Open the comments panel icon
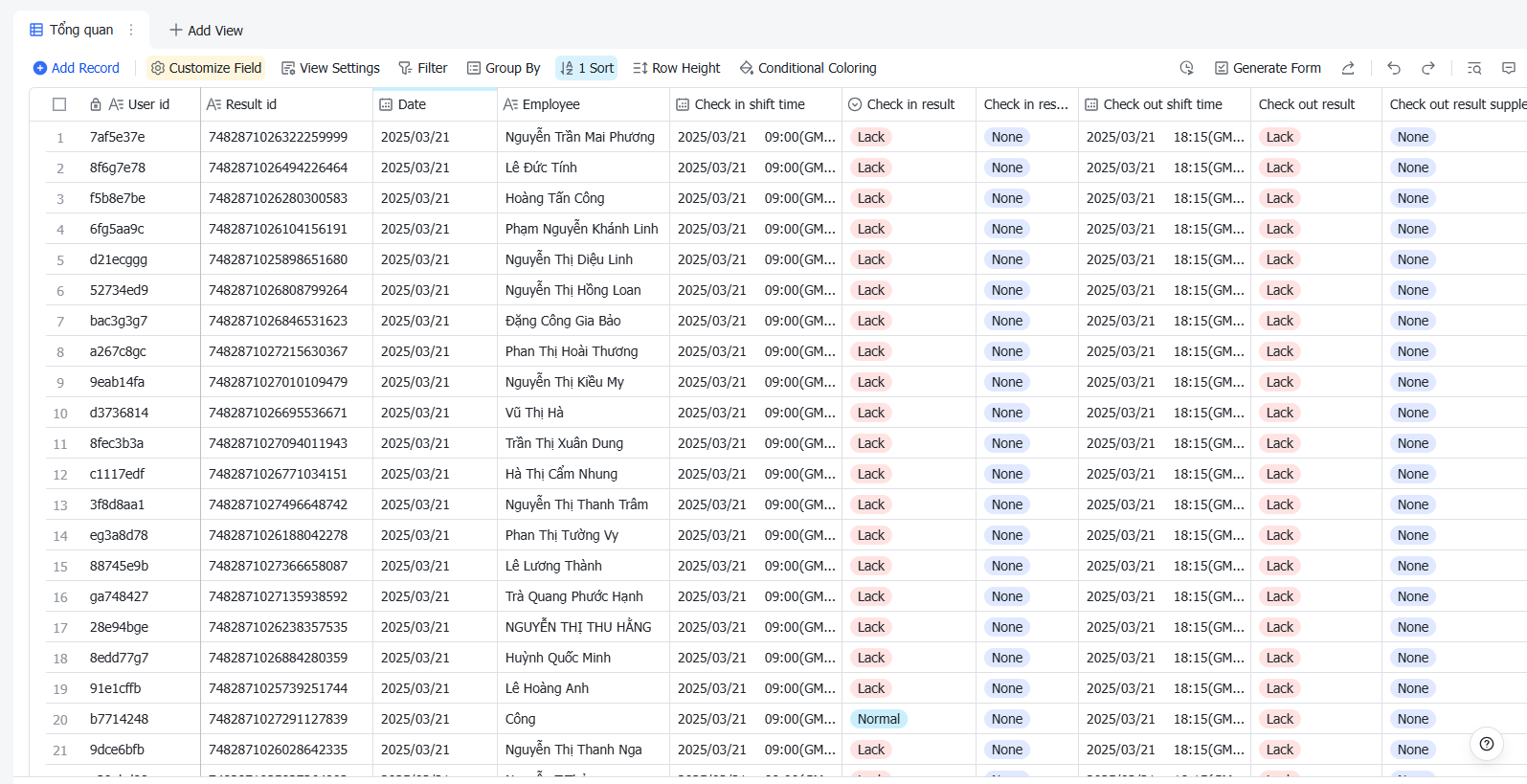1527x784 pixels. tap(1509, 68)
